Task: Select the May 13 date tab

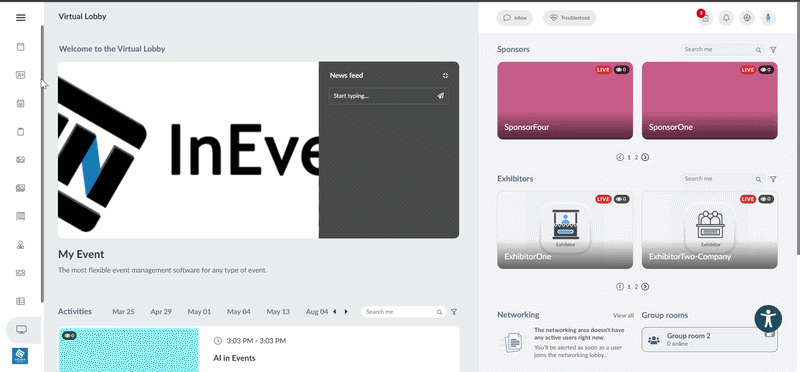Action: pos(278,312)
